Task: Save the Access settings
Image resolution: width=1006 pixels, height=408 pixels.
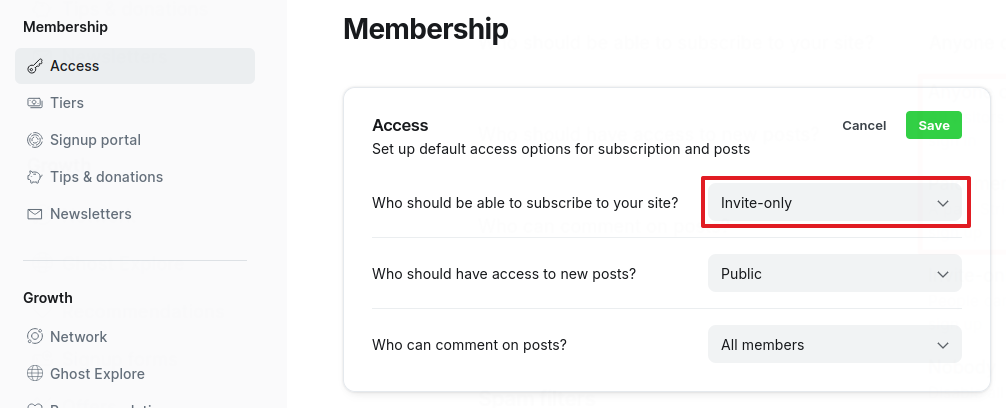Action: click(x=933, y=125)
